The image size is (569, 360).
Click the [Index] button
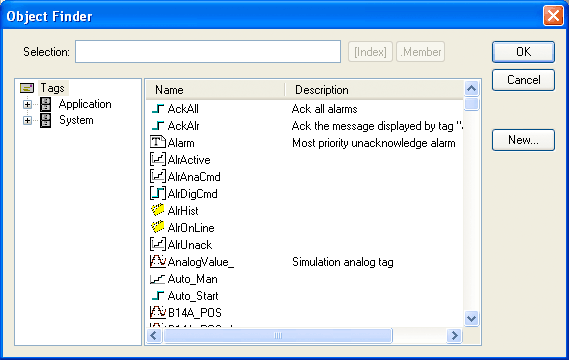pos(370,52)
